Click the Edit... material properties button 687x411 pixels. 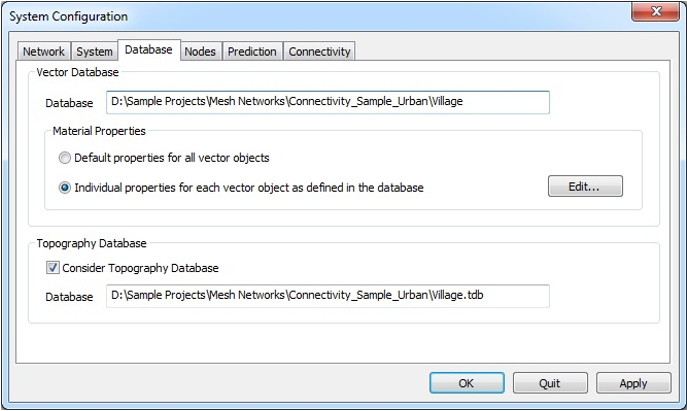[585, 186]
